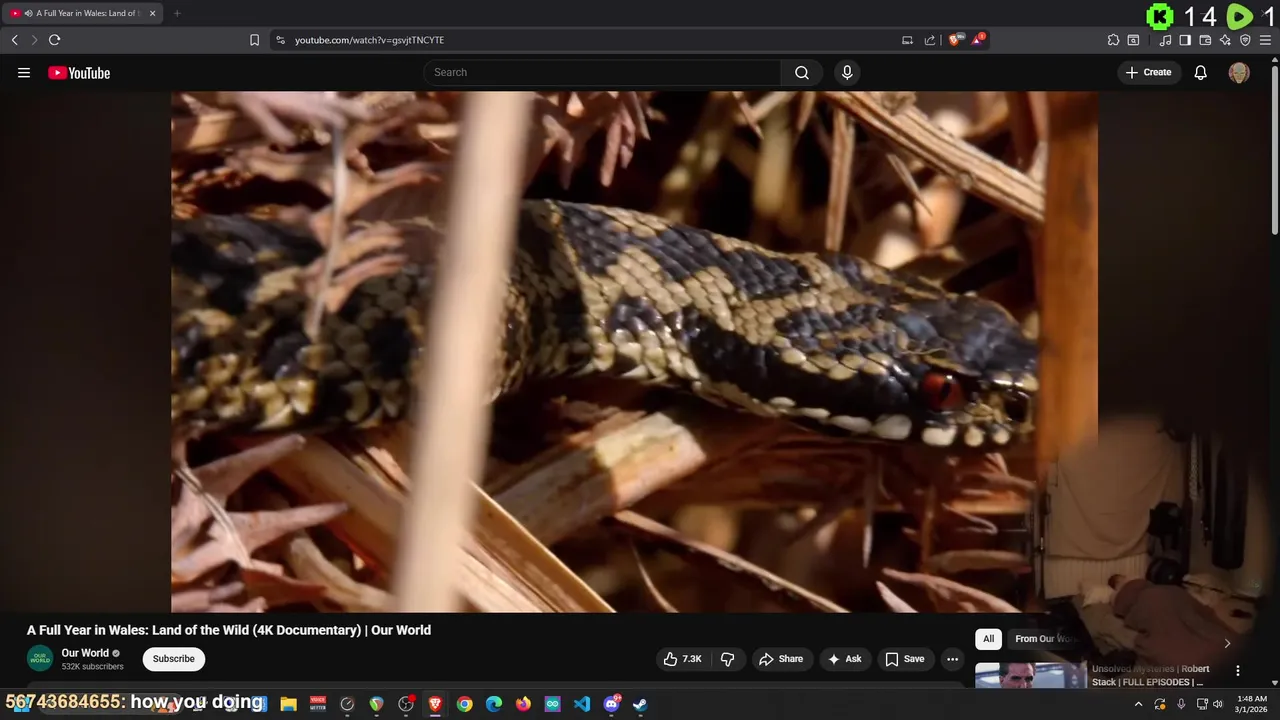Select the From Our World chip
The width and height of the screenshot is (1280, 720).
click(1045, 639)
